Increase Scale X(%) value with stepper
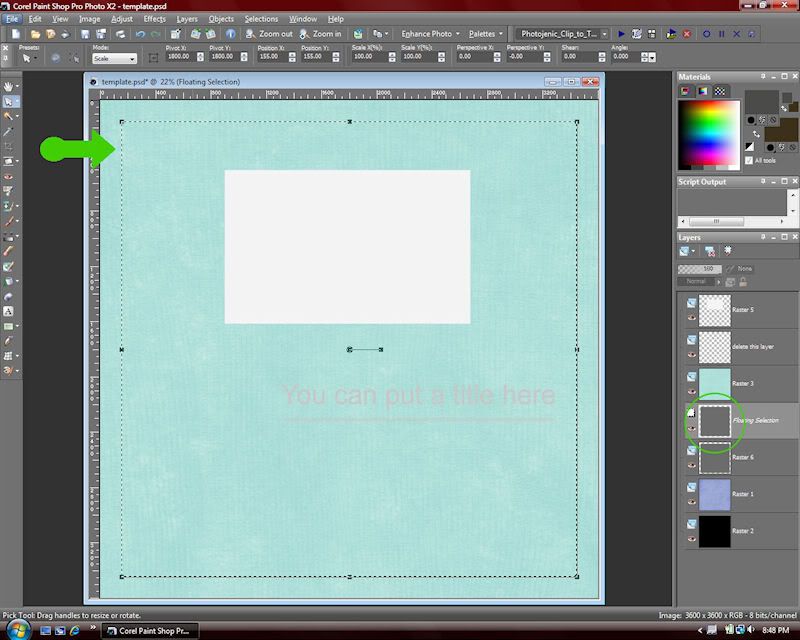 [x=392, y=54]
